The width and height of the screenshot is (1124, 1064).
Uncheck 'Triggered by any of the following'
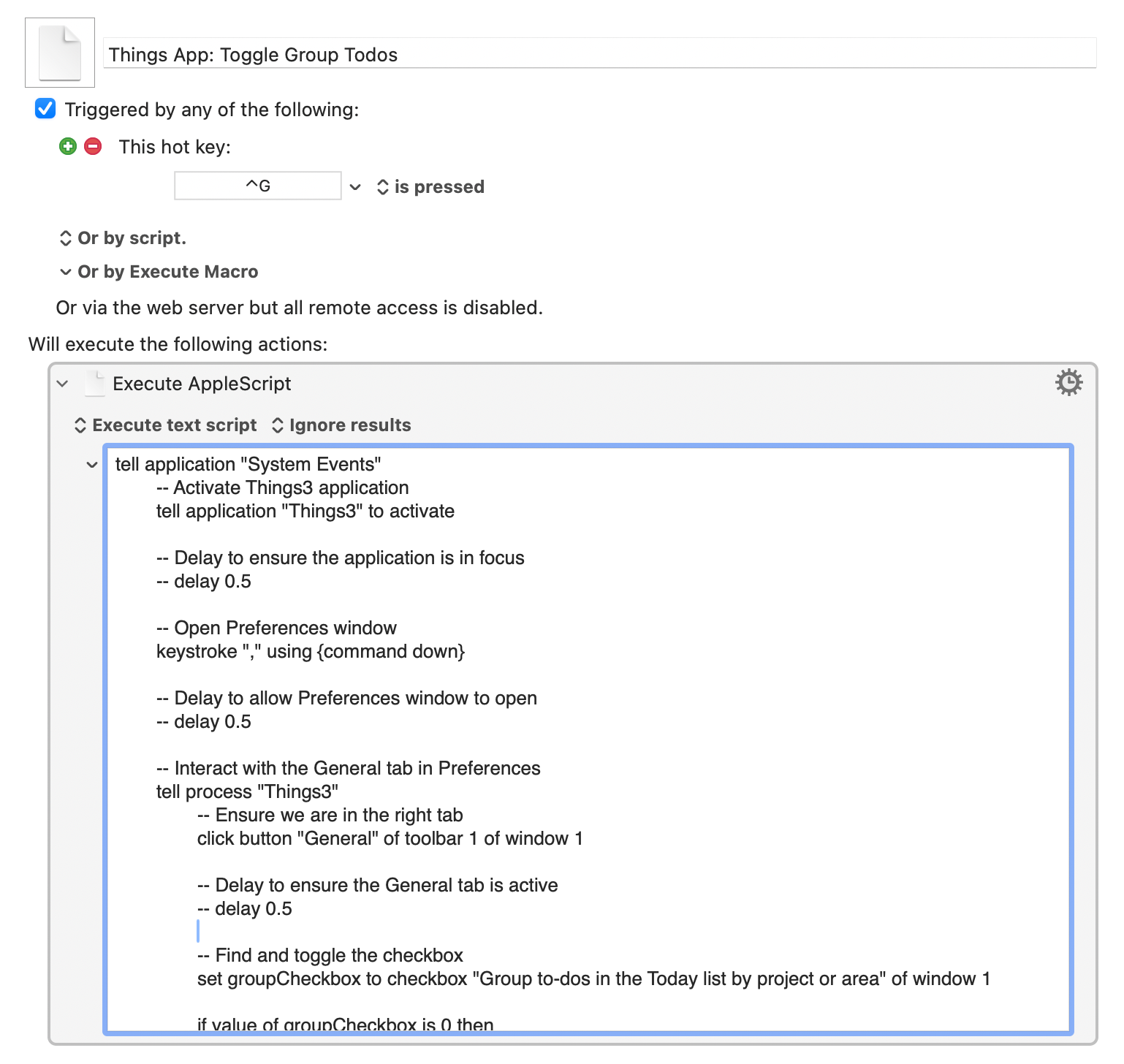coord(45,109)
